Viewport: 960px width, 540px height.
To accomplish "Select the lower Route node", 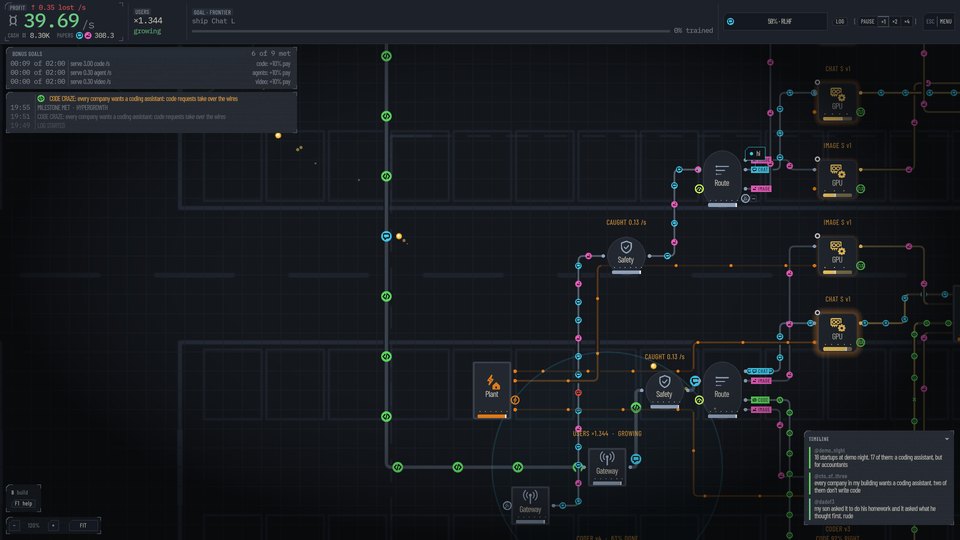I will pyautogui.click(x=722, y=390).
